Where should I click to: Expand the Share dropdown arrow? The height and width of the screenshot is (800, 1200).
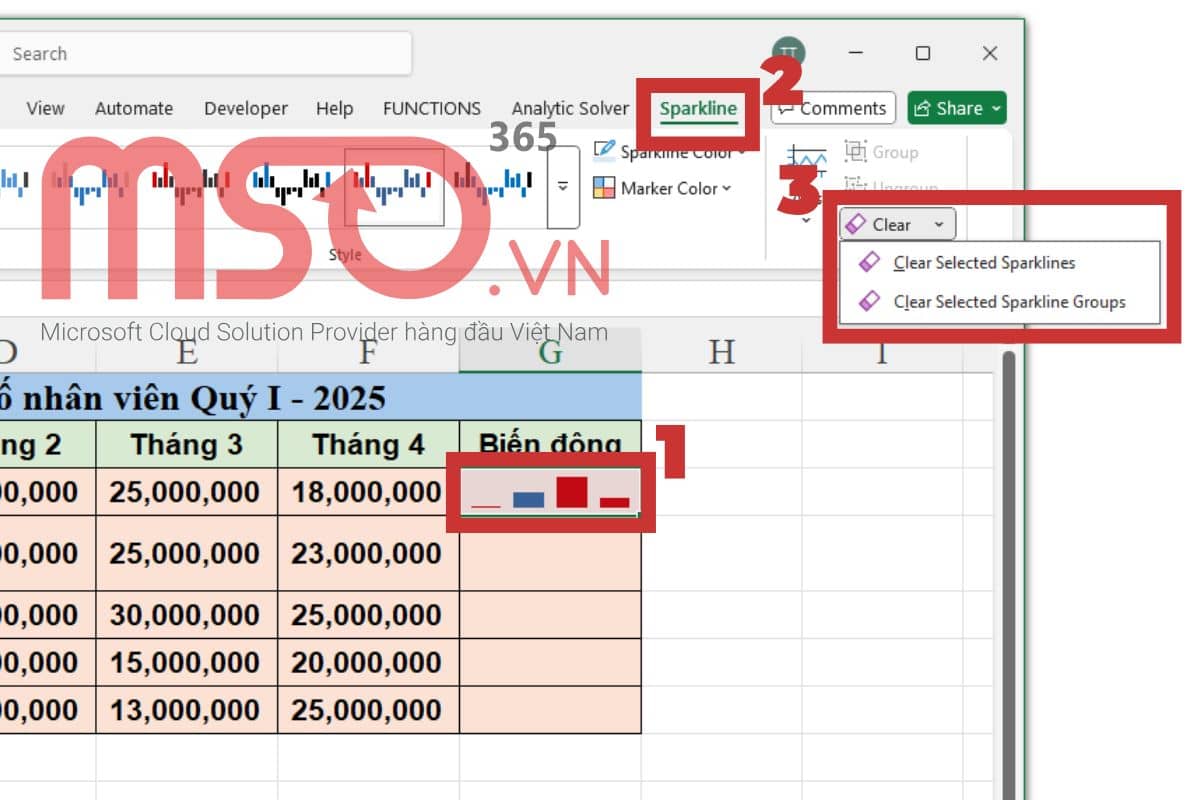point(994,108)
